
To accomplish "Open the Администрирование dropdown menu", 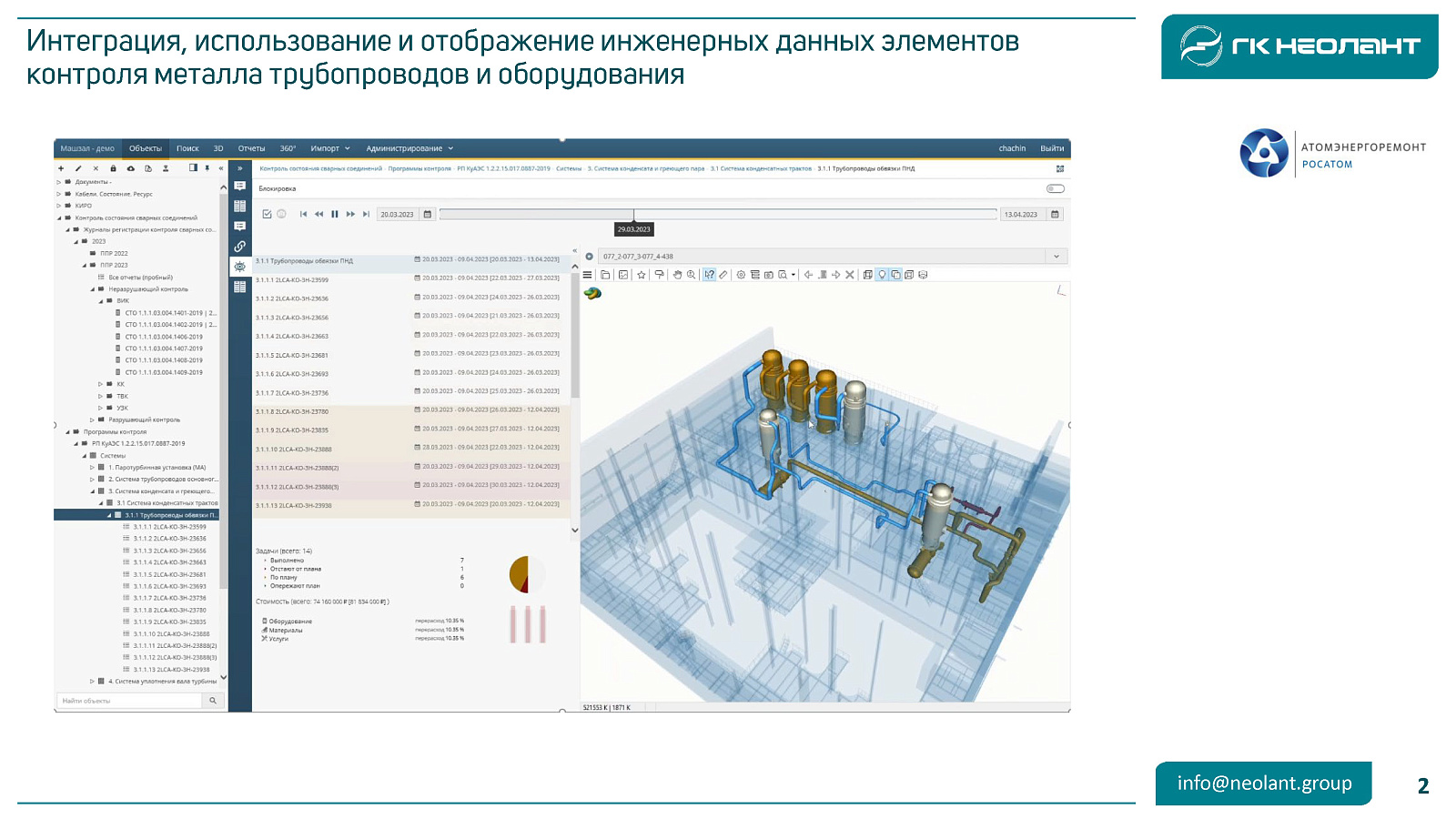I will [409, 148].
